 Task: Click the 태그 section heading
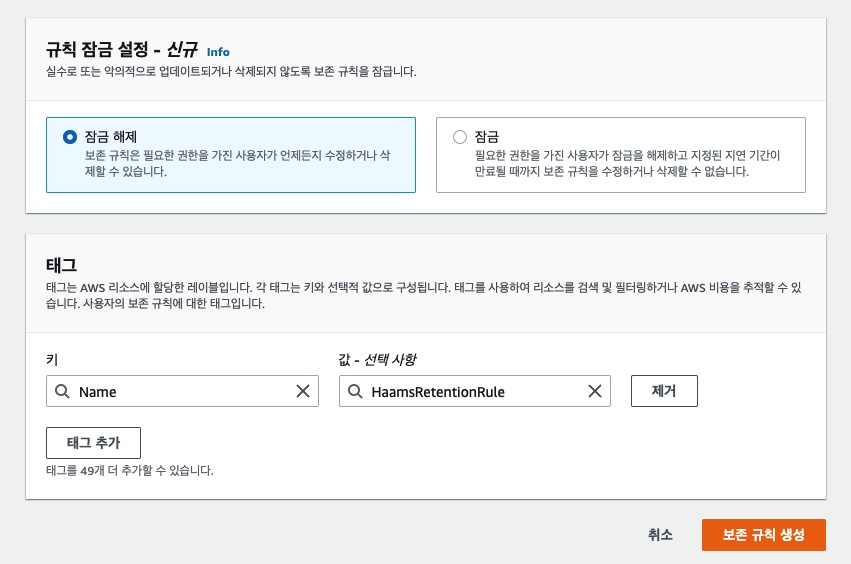coord(61,265)
